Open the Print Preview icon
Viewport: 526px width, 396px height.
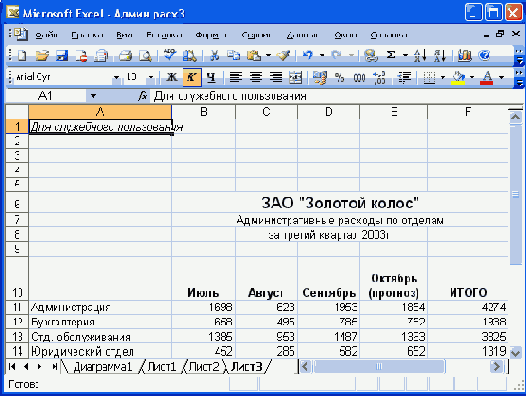(145, 55)
